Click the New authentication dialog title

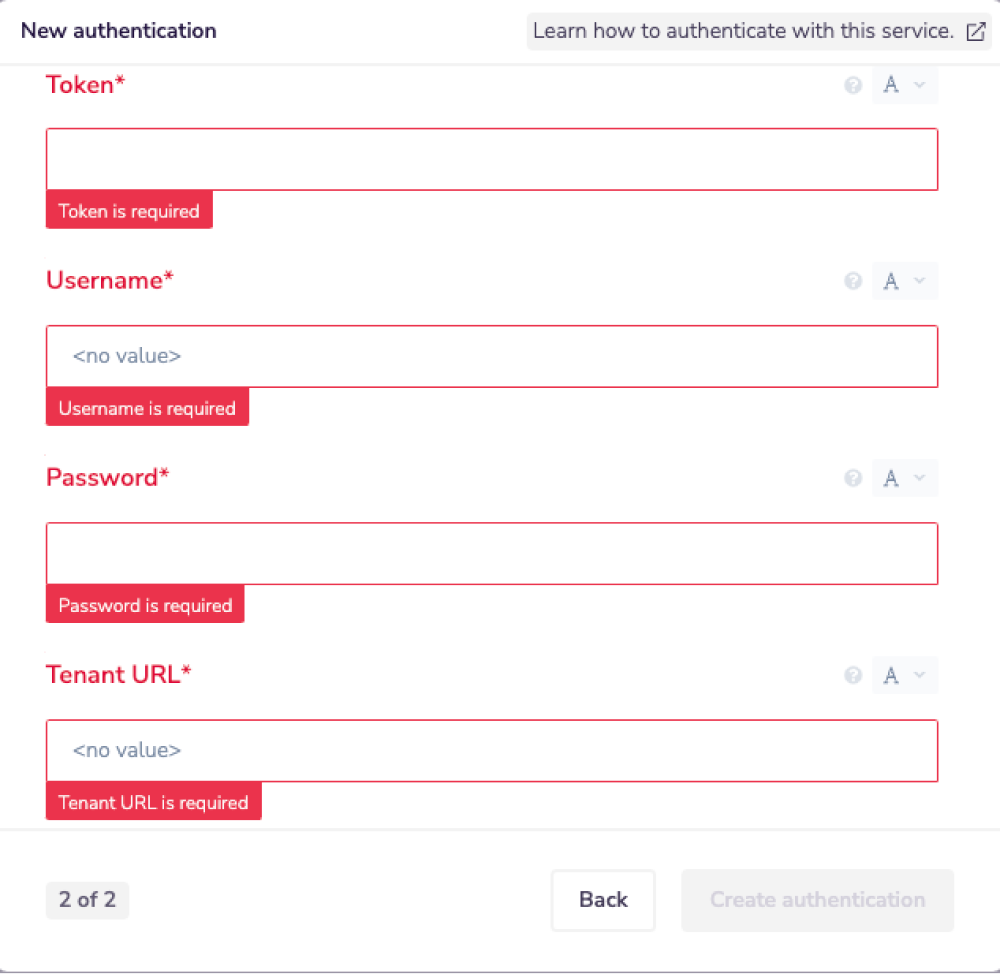(118, 31)
